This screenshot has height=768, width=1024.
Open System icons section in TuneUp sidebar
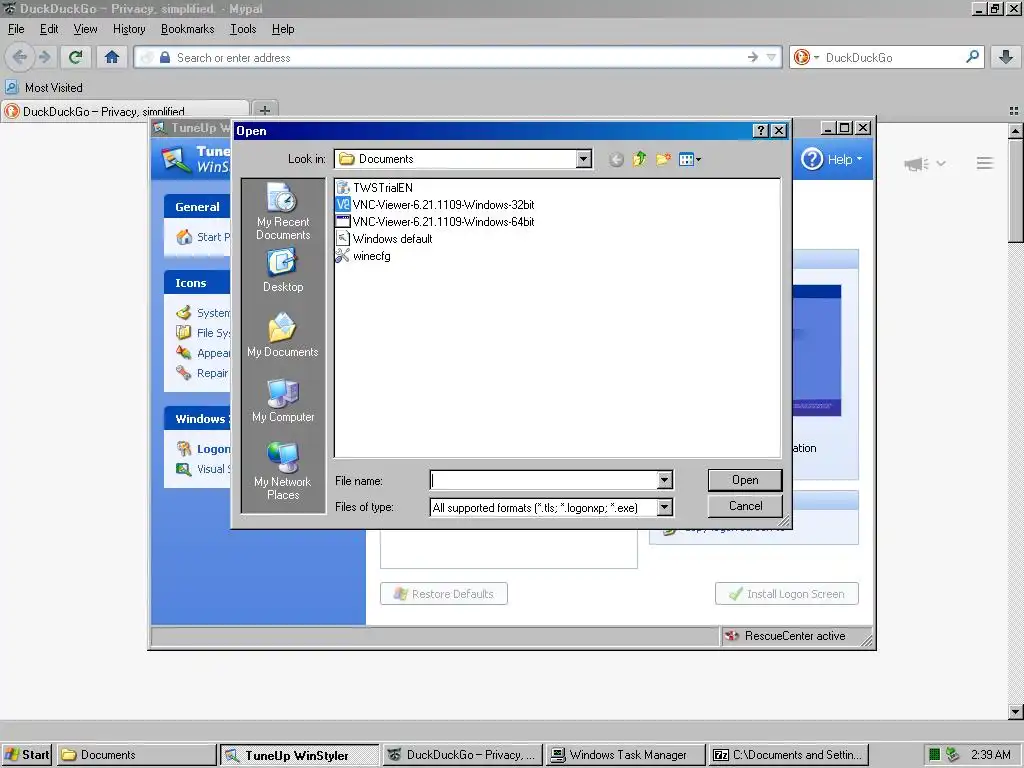pyautogui.click(x=203, y=313)
